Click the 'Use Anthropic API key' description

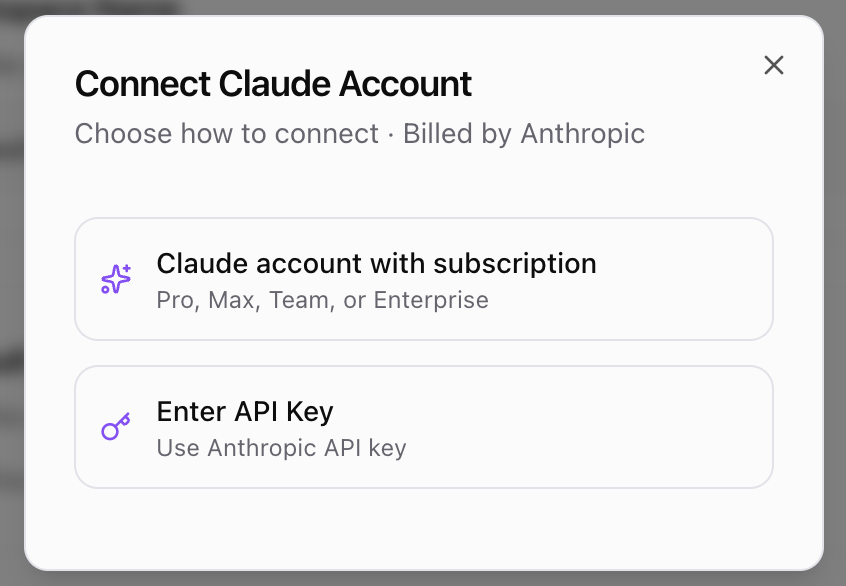coord(280,448)
